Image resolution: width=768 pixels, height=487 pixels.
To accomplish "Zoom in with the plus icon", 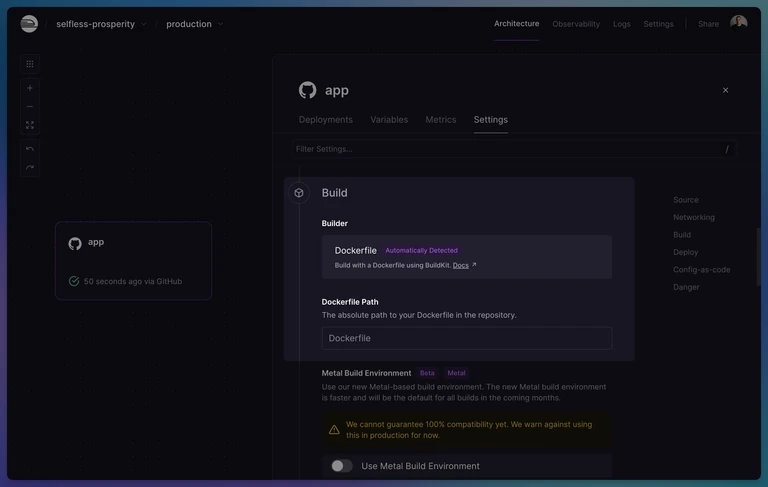I will point(30,88).
